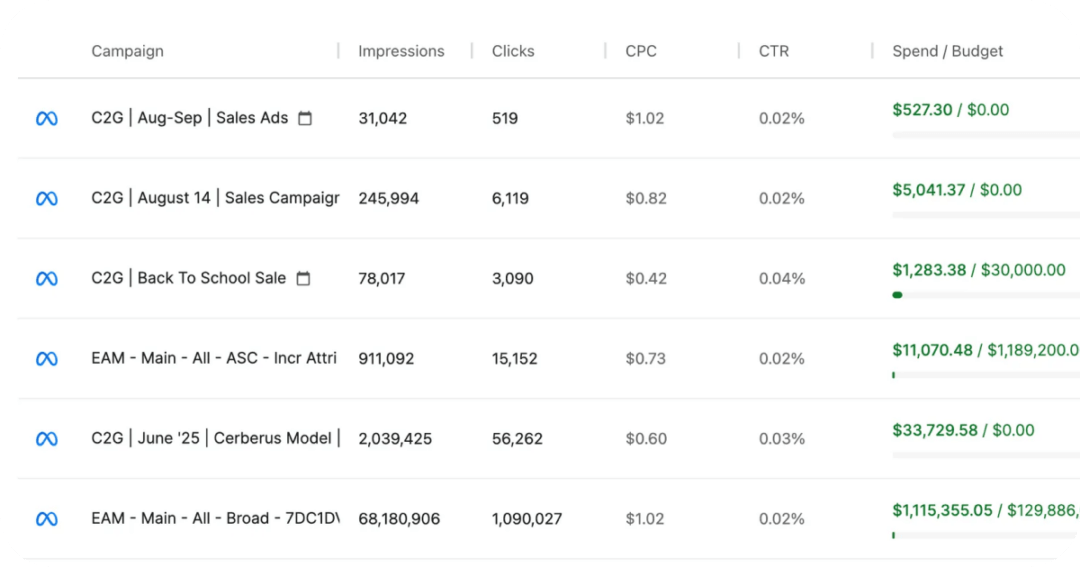
Task: Click the CPC column header
Action: [641, 51]
